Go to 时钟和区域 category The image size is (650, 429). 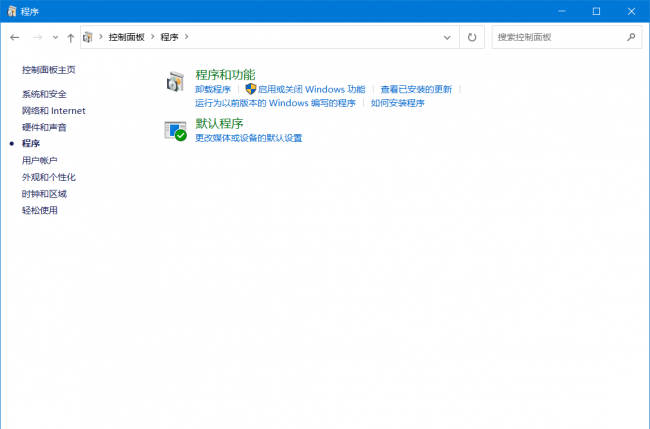tap(44, 194)
